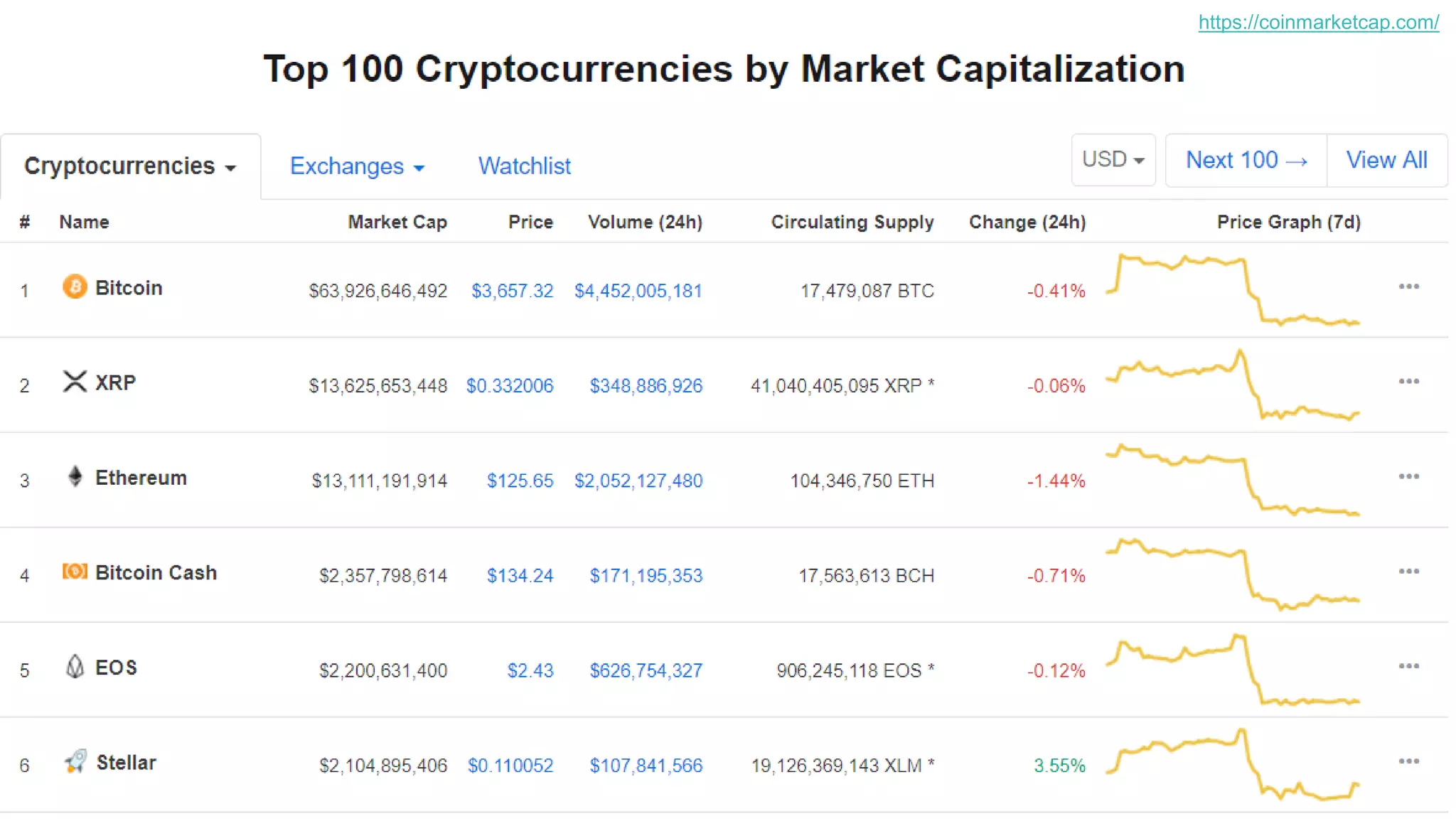1456x819 pixels.
Task: Open the three-dot menu for Ethereum row
Action: (1408, 476)
